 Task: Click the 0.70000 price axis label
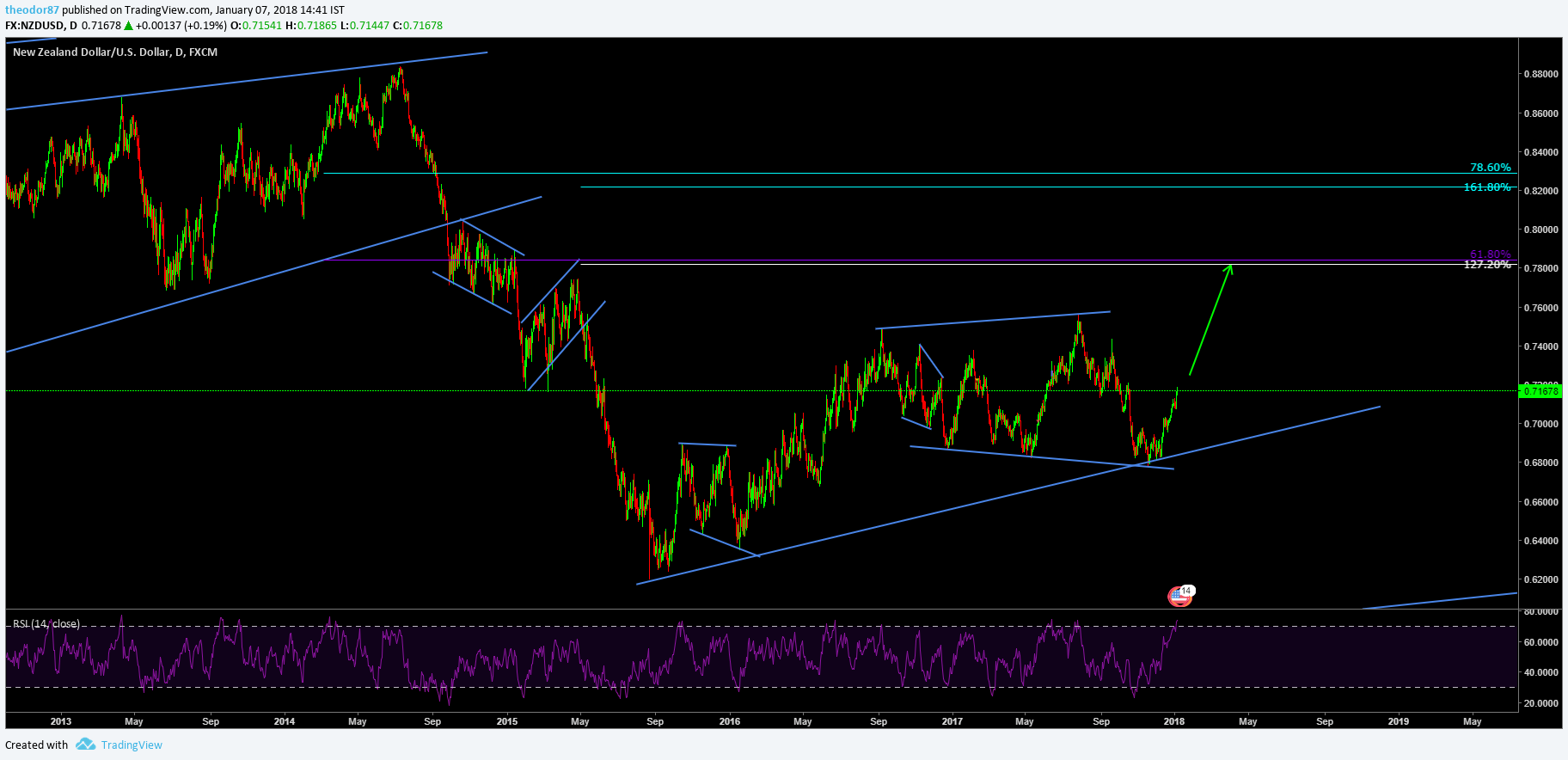pos(1540,424)
